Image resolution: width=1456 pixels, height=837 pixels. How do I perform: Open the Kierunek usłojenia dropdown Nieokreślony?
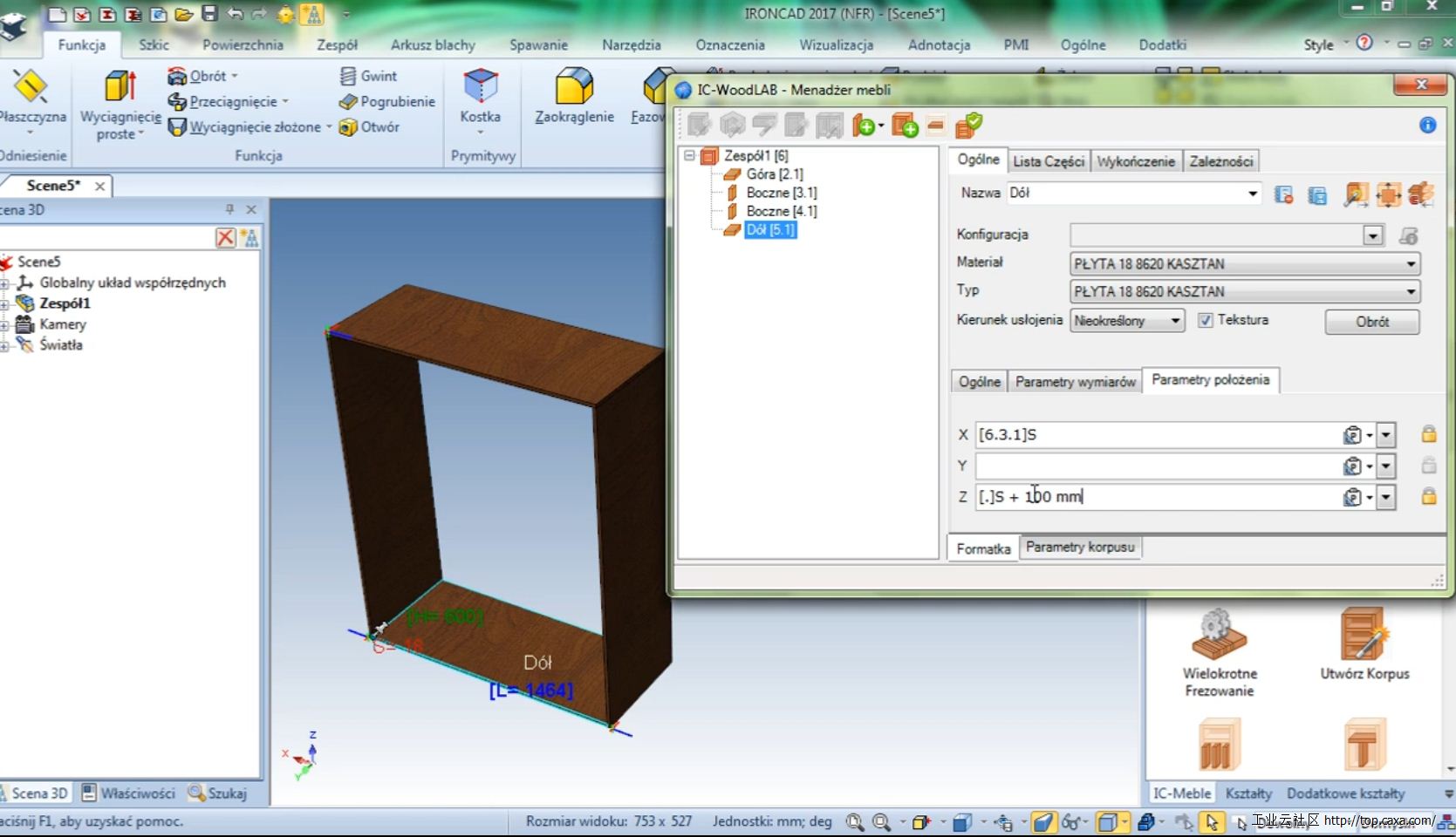tap(1127, 320)
